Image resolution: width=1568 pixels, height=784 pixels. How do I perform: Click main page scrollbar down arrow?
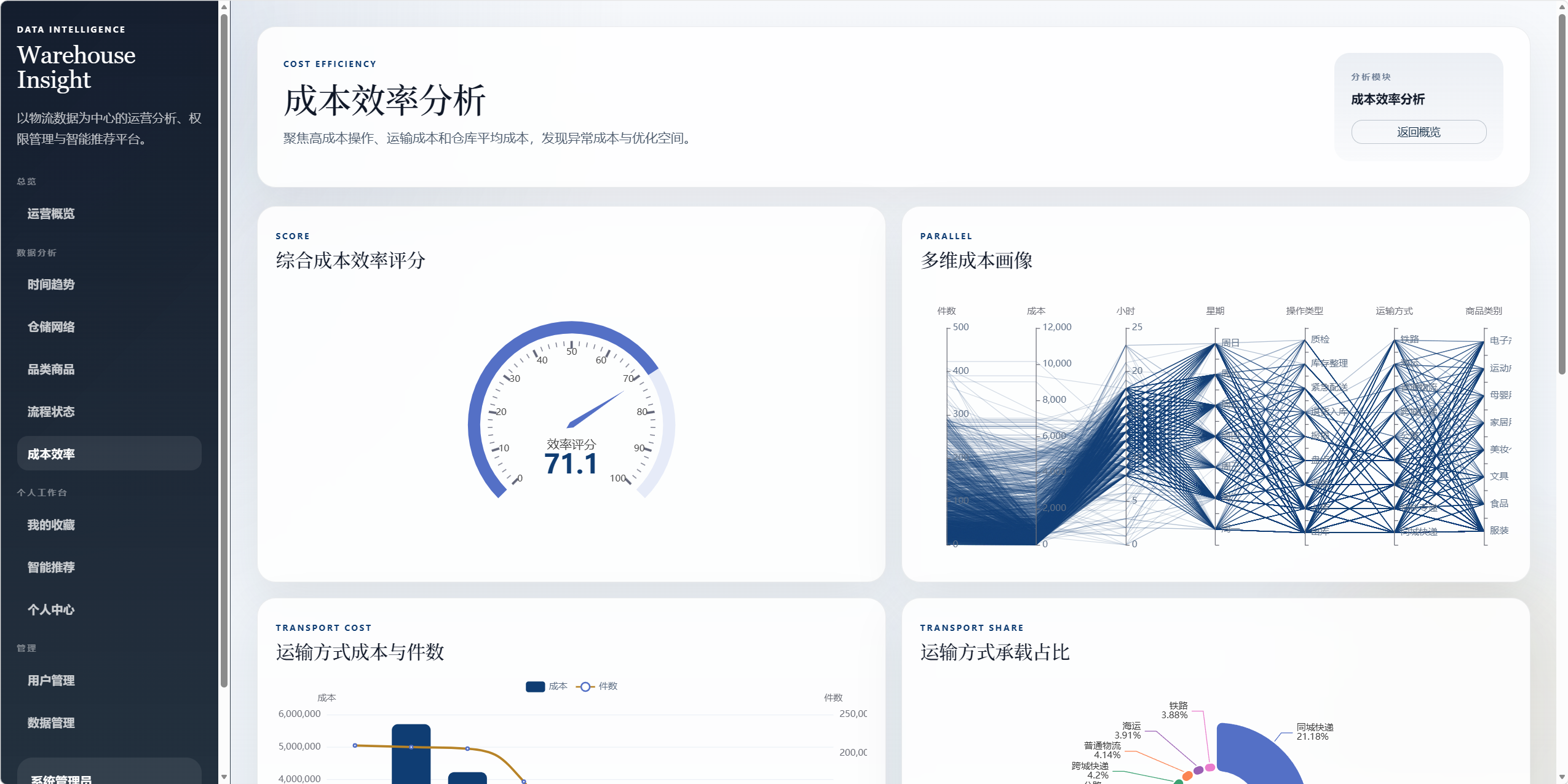coord(1562,777)
